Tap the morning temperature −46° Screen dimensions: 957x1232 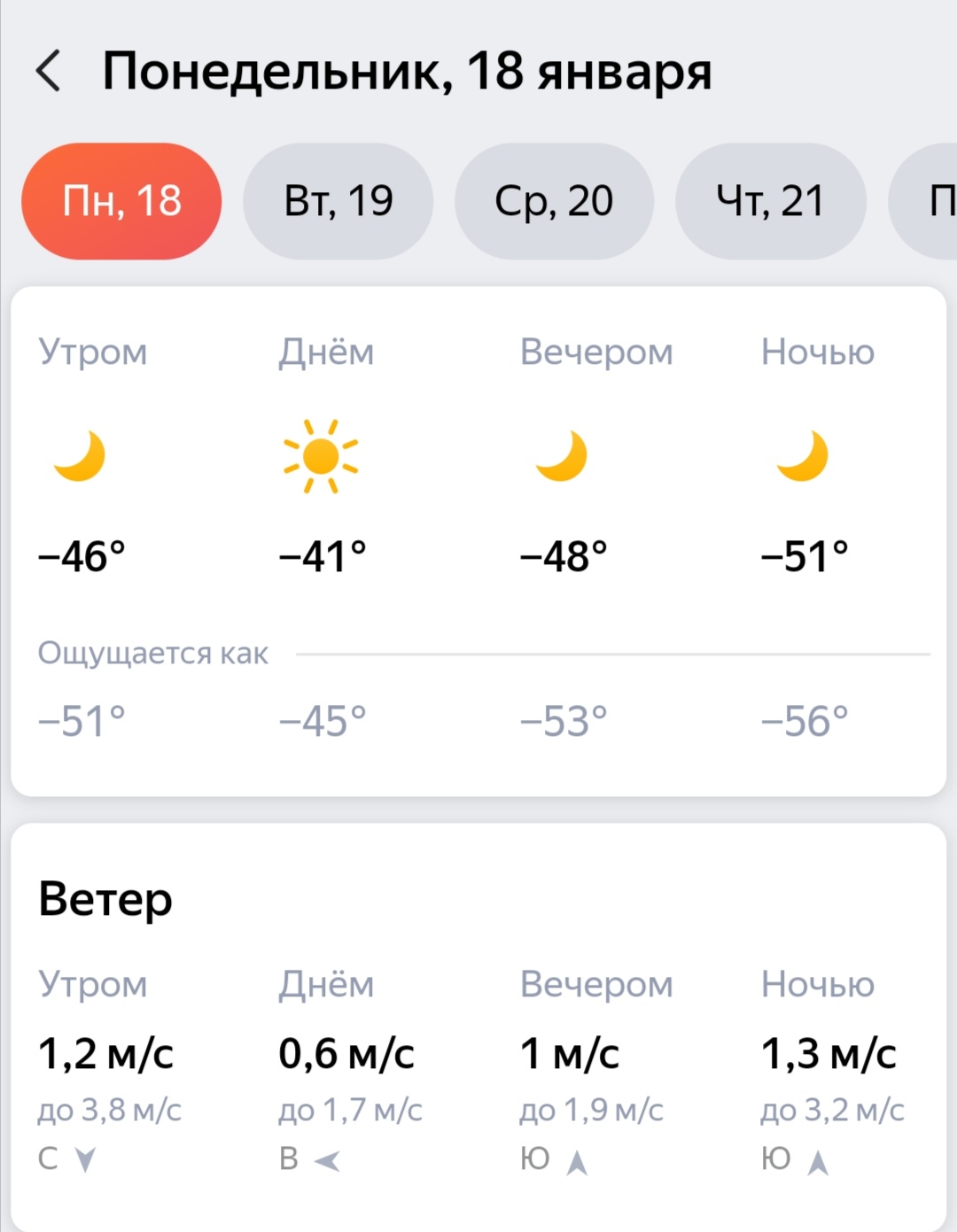tap(82, 557)
